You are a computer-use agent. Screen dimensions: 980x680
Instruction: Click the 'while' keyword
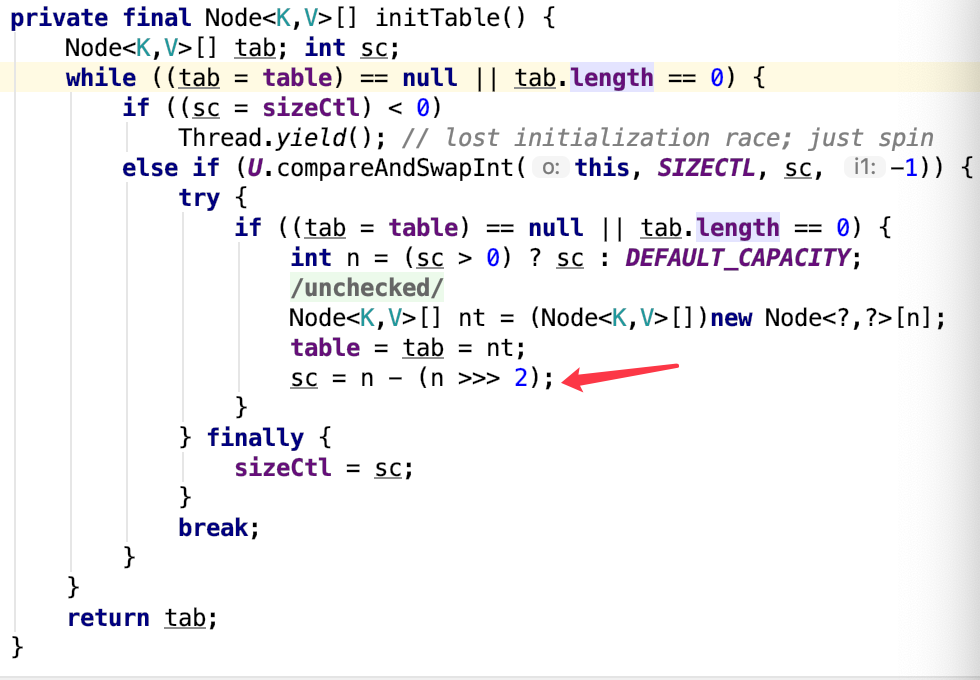[x=101, y=78]
